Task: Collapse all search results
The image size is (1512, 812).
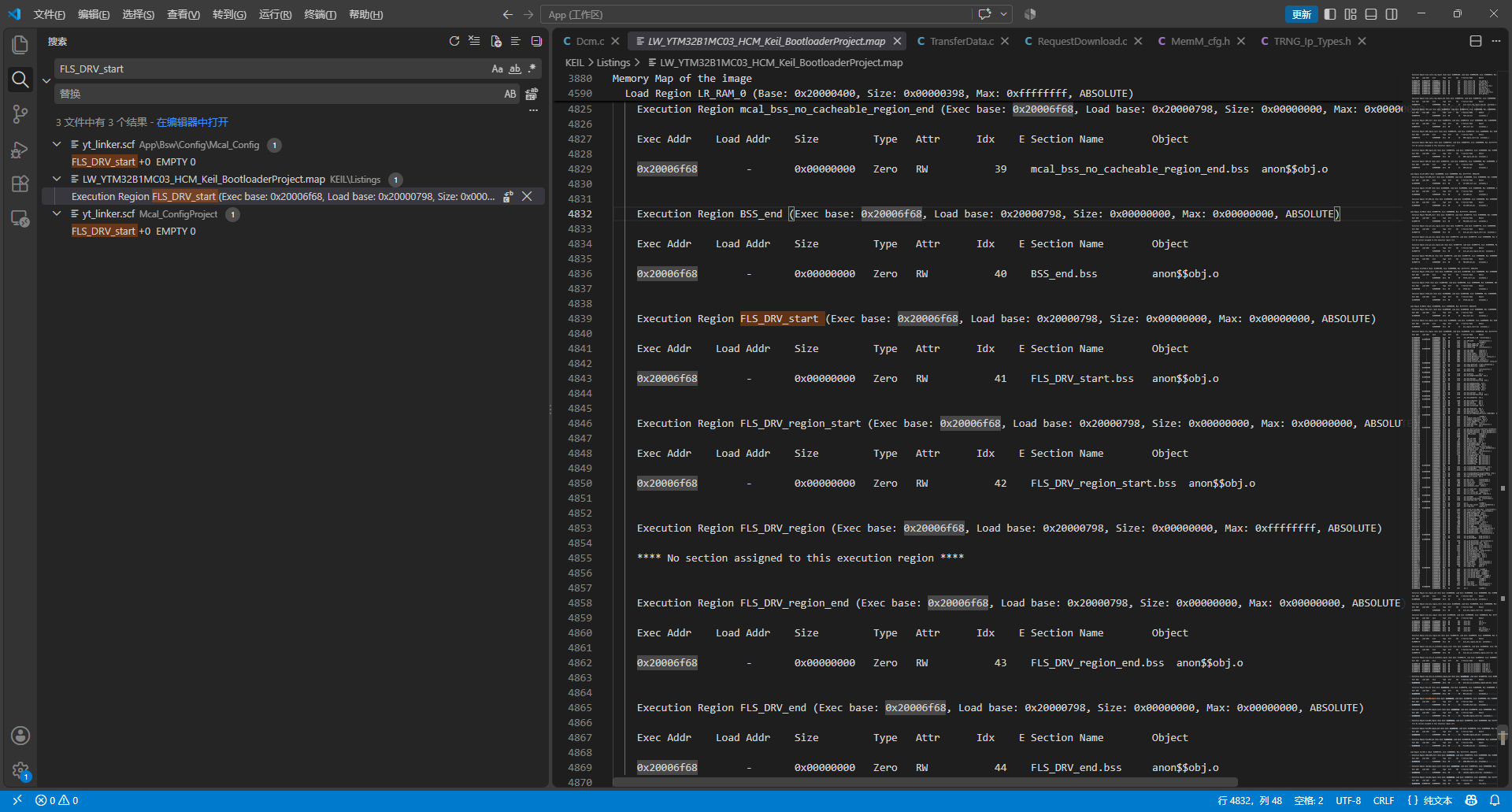Action: click(536, 41)
